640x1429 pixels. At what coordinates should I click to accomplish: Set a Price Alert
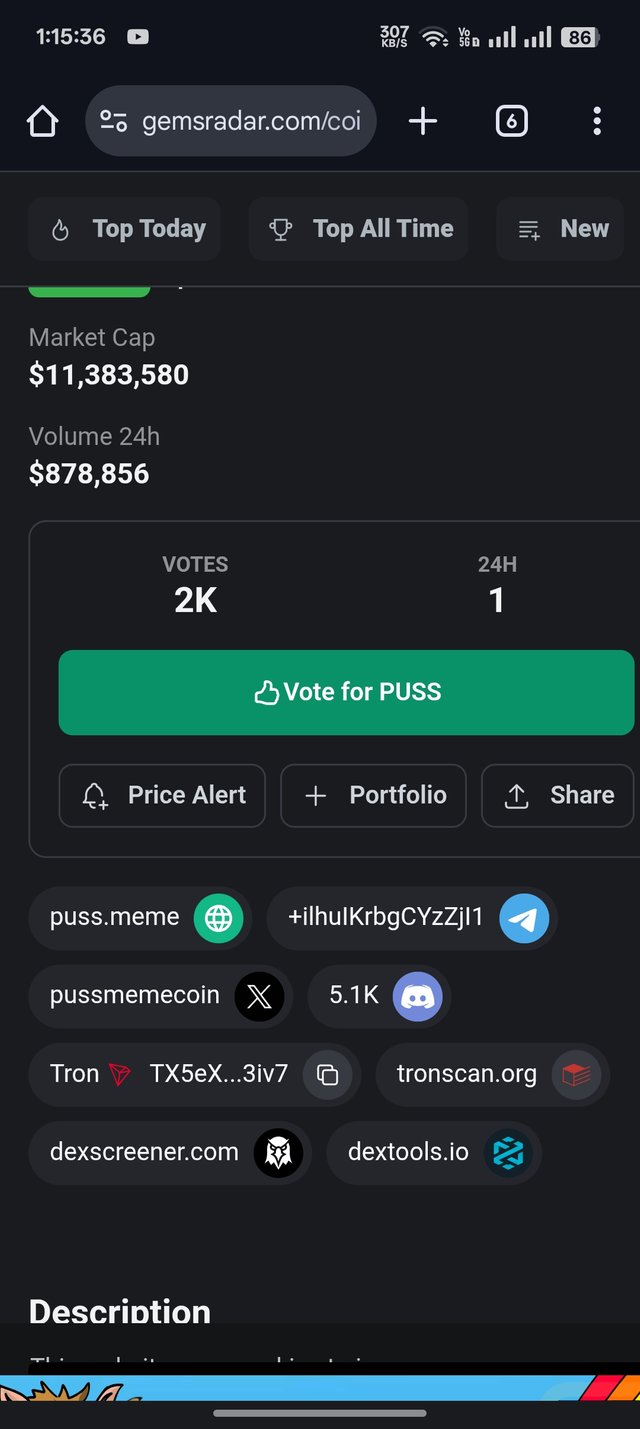pyautogui.click(x=162, y=795)
